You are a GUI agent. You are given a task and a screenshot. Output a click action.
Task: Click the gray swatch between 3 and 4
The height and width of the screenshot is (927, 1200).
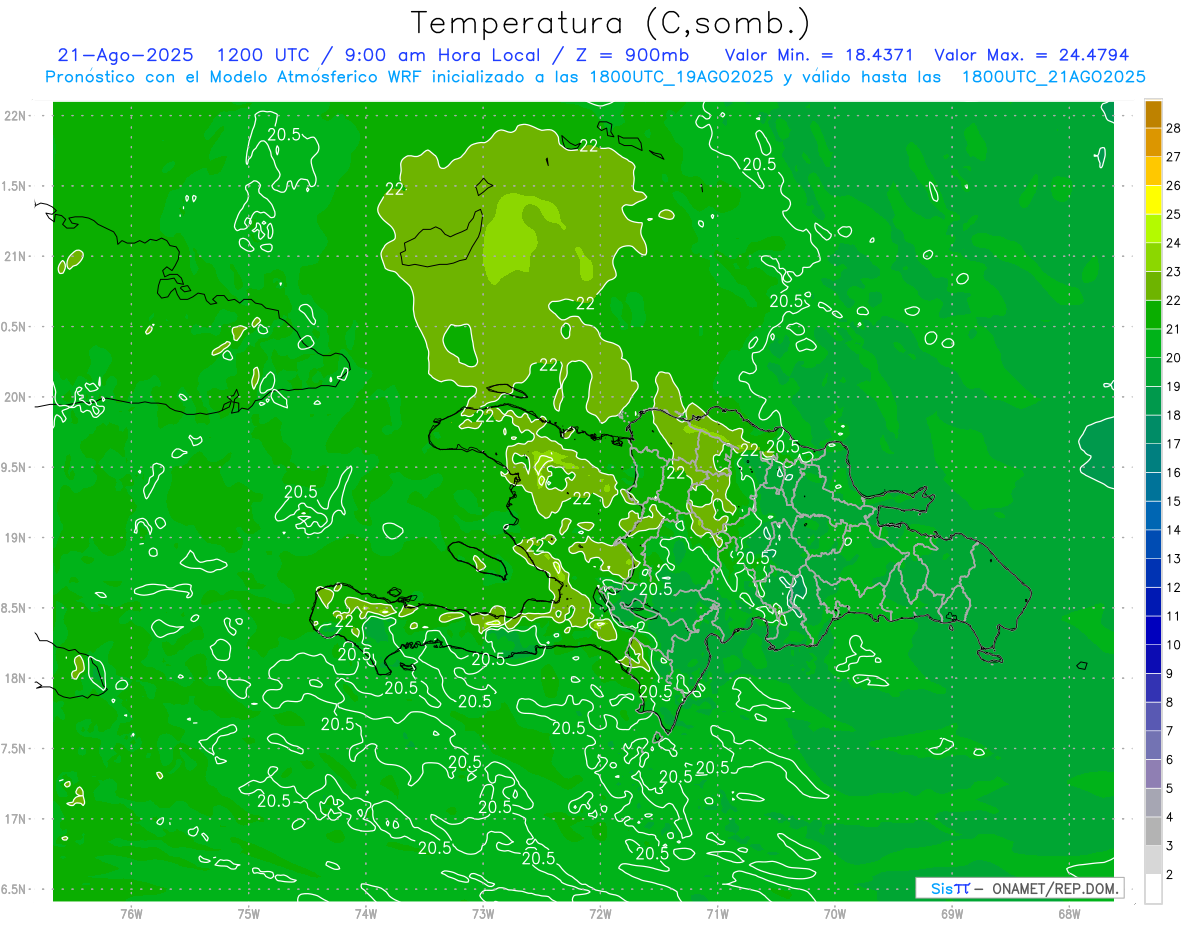[x=1153, y=832]
